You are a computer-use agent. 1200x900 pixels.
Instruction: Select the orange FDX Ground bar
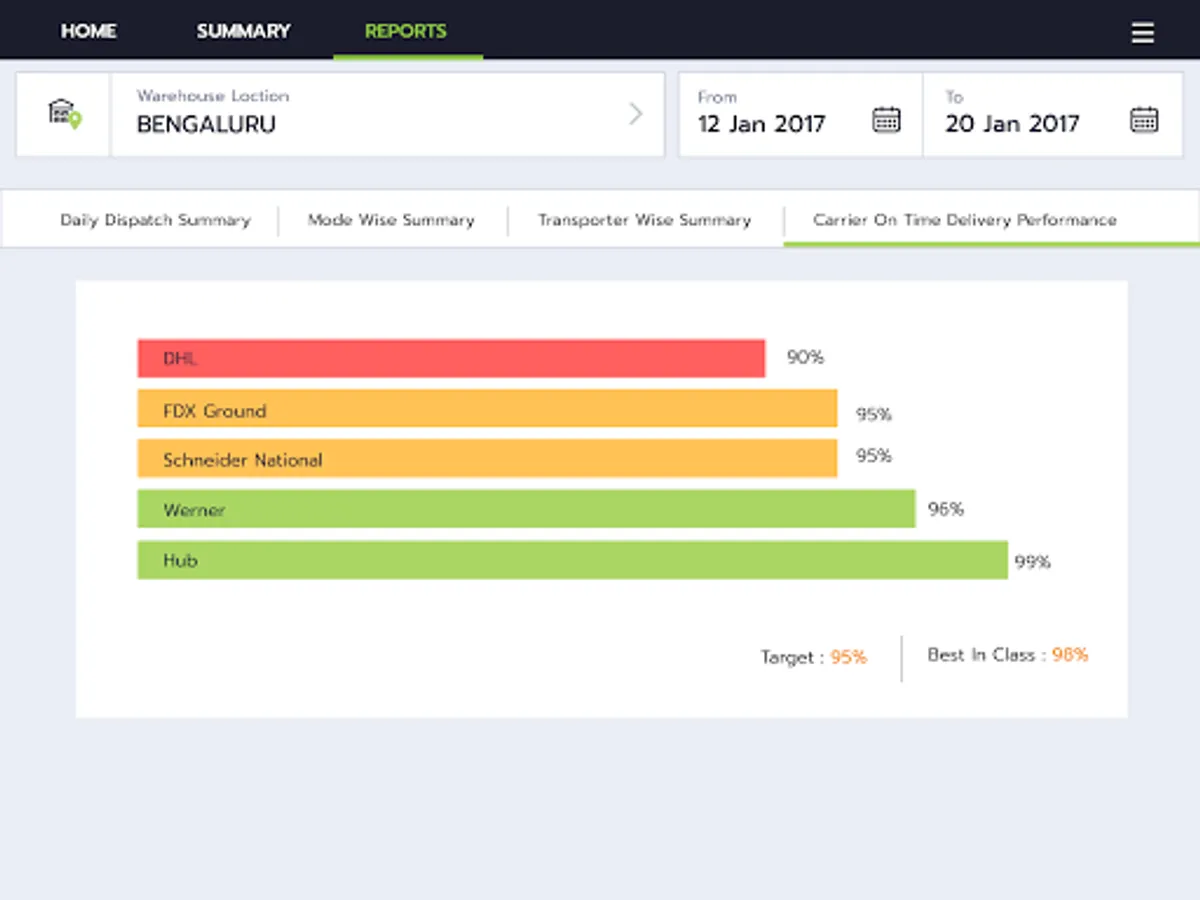pos(487,408)
